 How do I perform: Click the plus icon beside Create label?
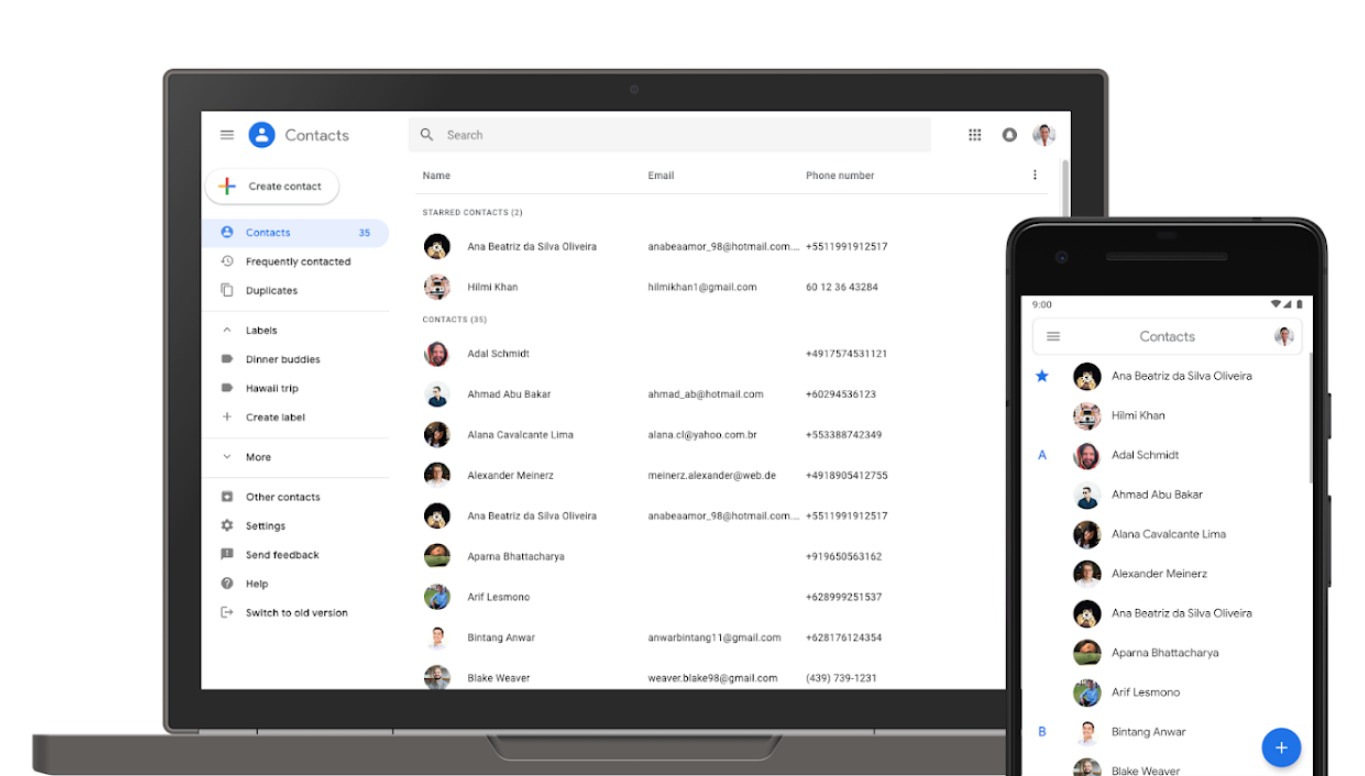coord(227,417)
